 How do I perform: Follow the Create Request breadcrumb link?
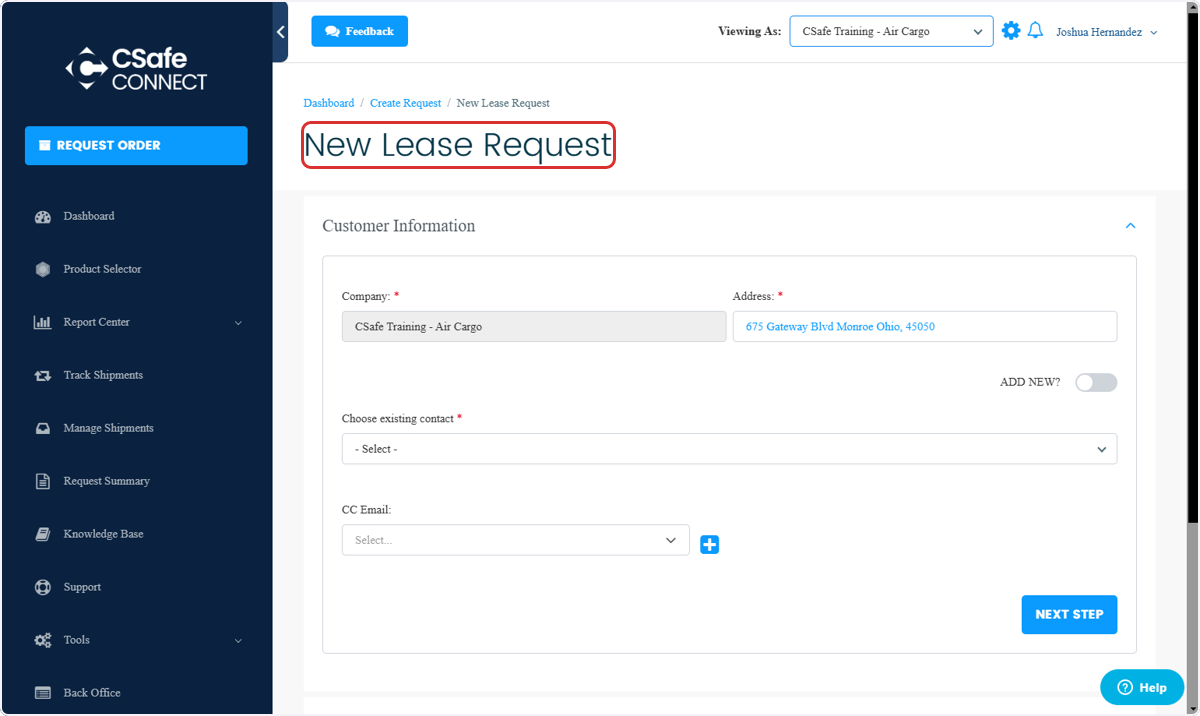coord(405,103)
